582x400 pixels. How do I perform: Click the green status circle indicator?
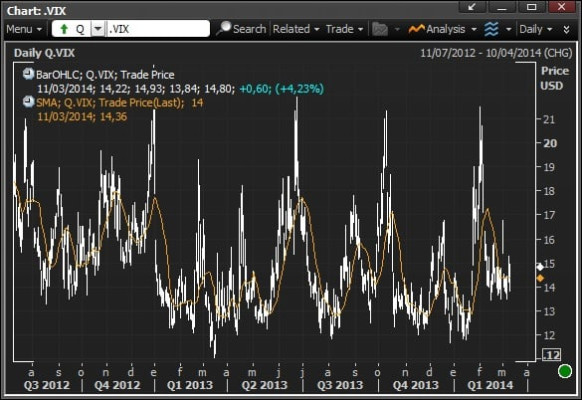pos(565,371)
